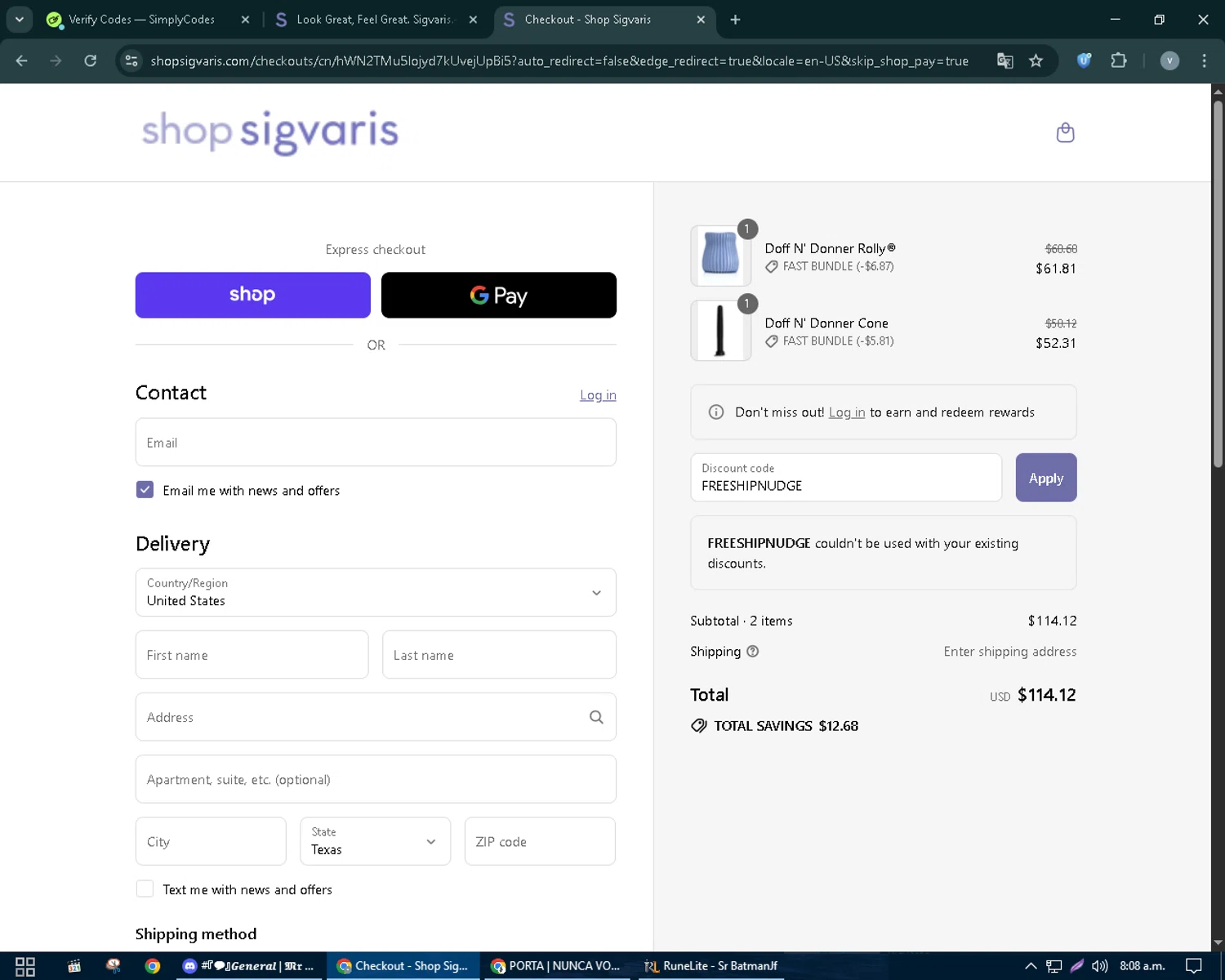Click the Enter shipping address text
This screenshot has height=980, width=1225.
pyautogui.click(x=1010, y=651)
